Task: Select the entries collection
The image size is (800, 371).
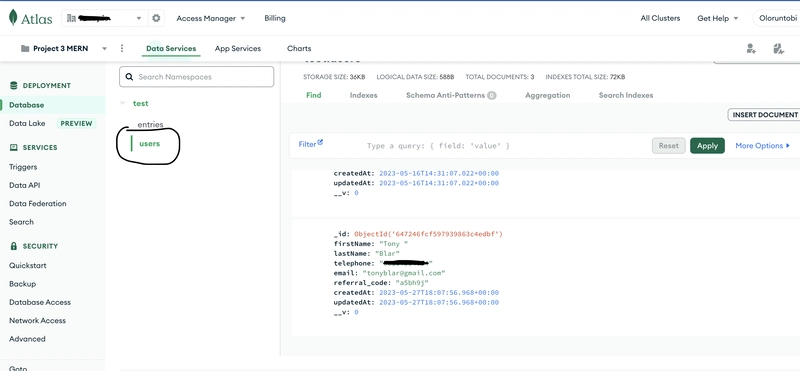Action: (x=150, y=125)
